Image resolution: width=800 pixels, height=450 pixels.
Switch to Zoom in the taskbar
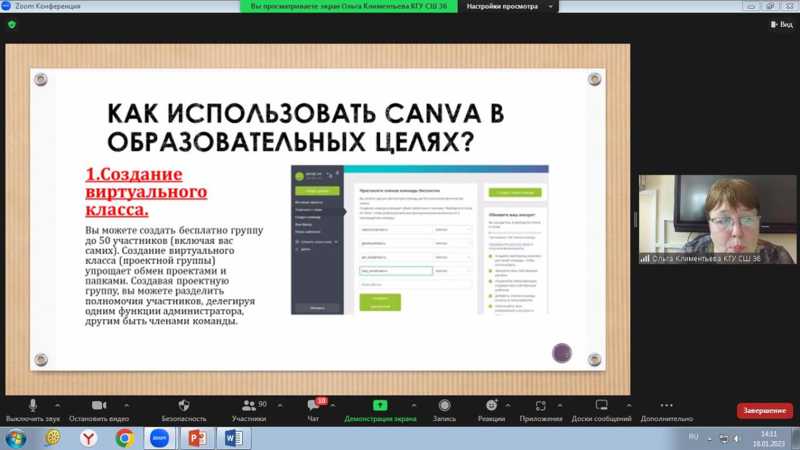(160, 438)
